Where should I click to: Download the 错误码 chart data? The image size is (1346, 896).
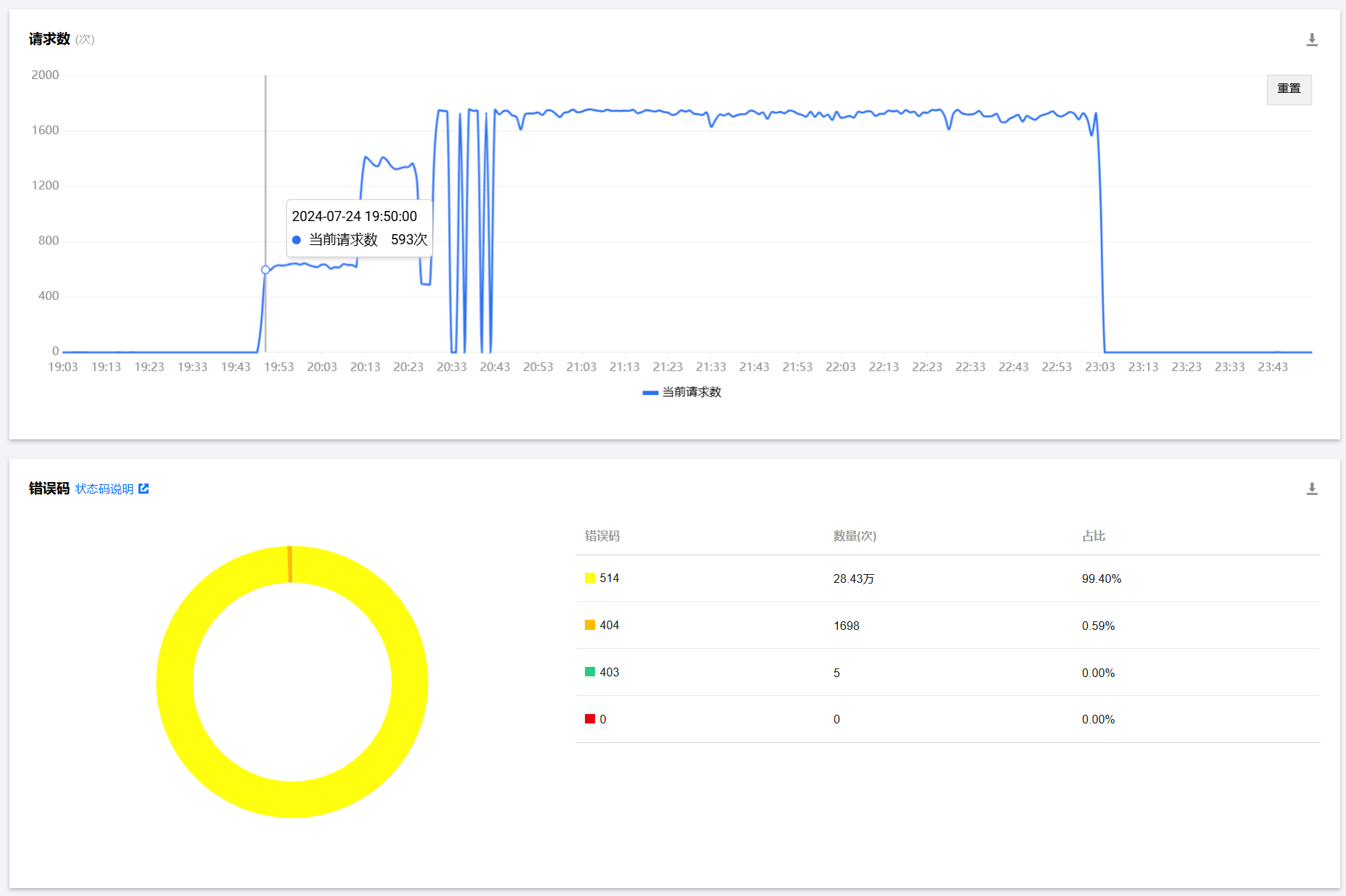pos(1311,489)
